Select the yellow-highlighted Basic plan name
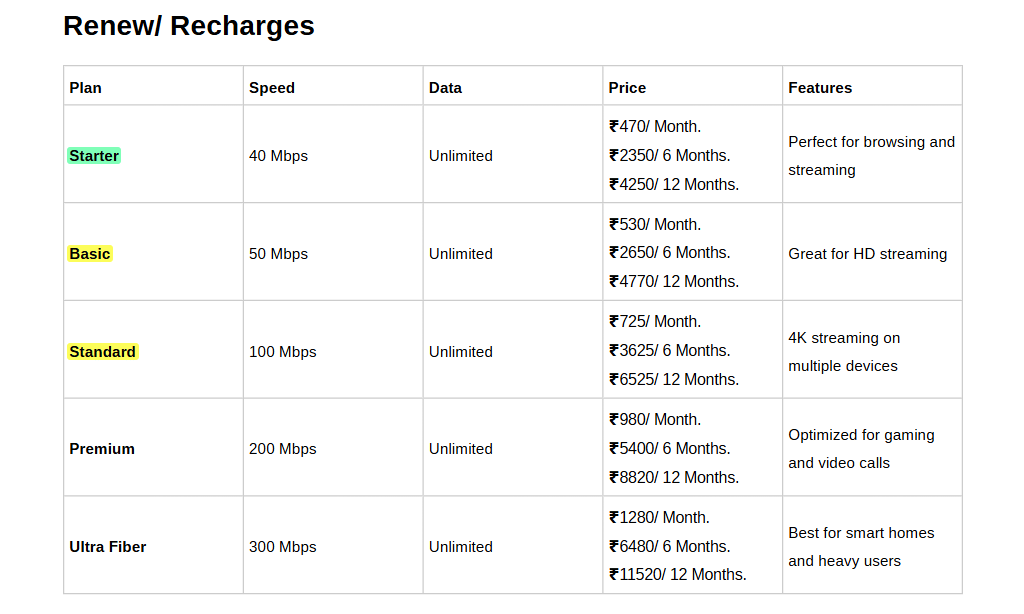The width and height of the screenshot is (1024, 614). [90, 254]
